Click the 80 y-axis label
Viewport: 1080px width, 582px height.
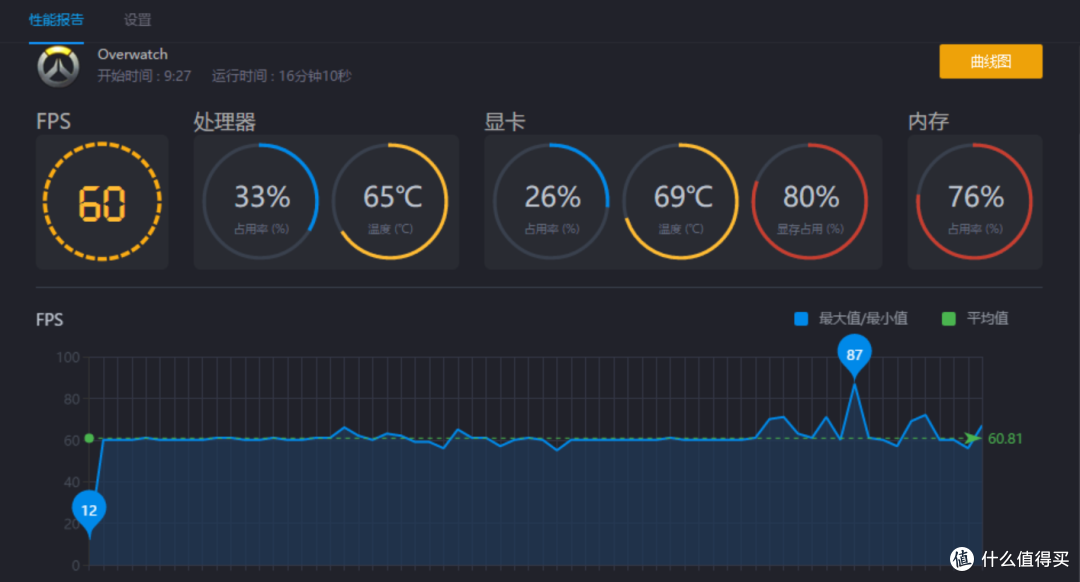coord(72,399)
